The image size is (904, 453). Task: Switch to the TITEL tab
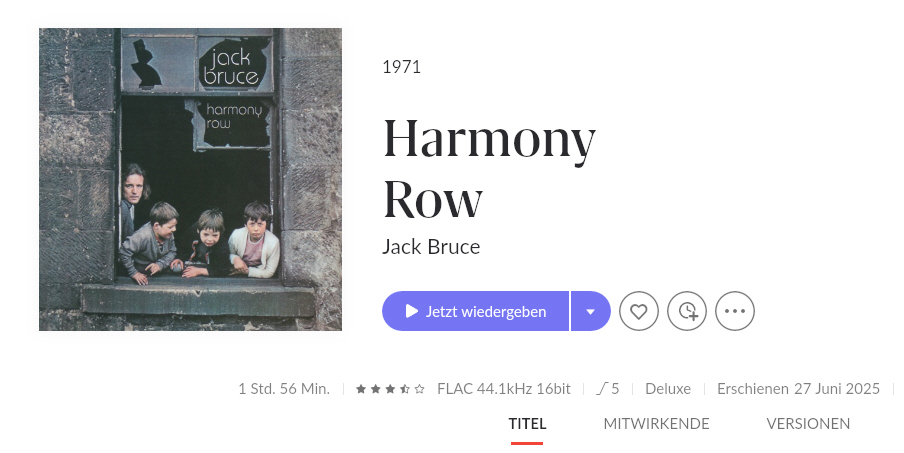tap(527, 424)
